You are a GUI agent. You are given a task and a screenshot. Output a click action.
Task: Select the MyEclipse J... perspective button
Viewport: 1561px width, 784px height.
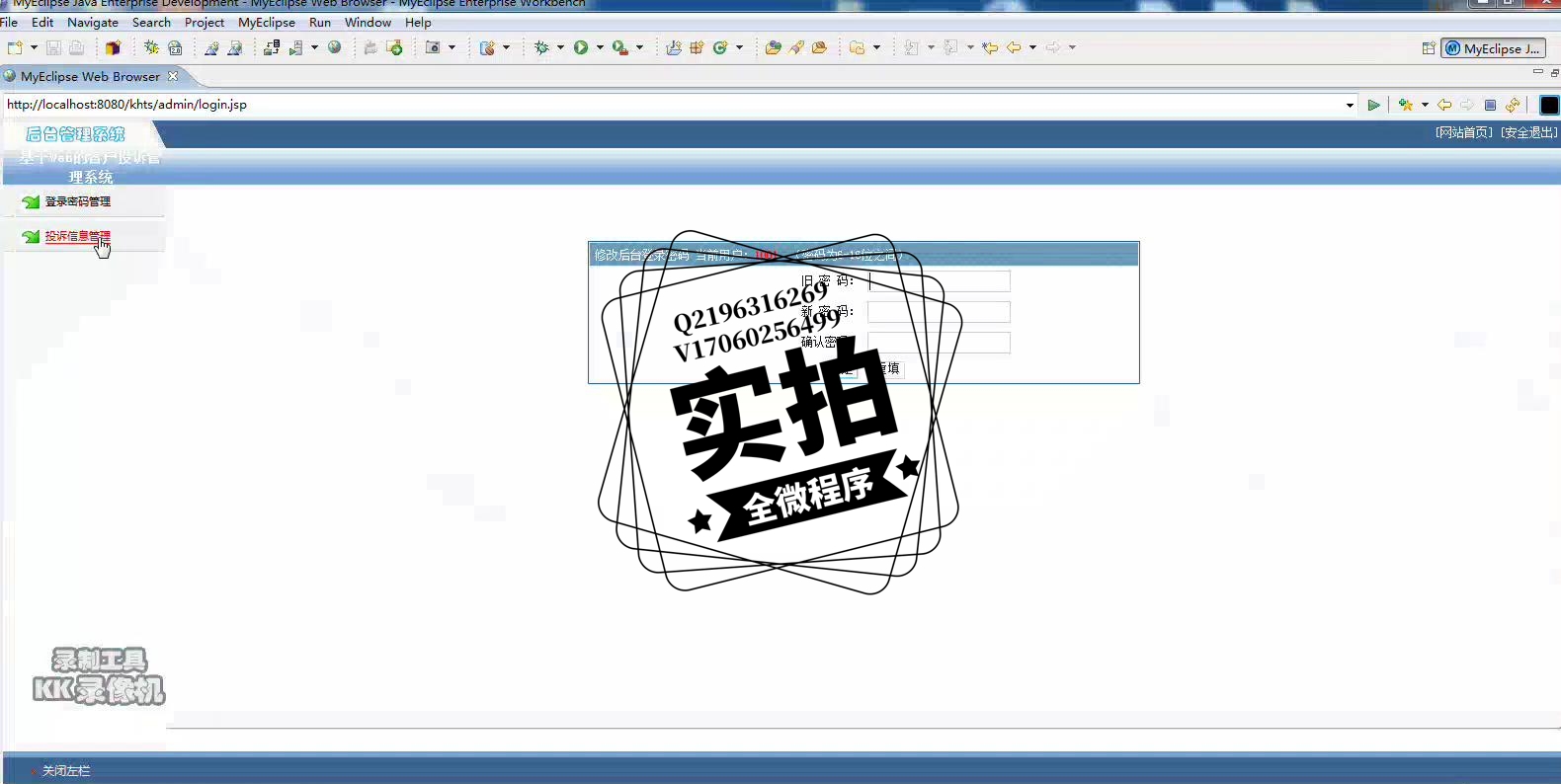(x=1493, y=48)
